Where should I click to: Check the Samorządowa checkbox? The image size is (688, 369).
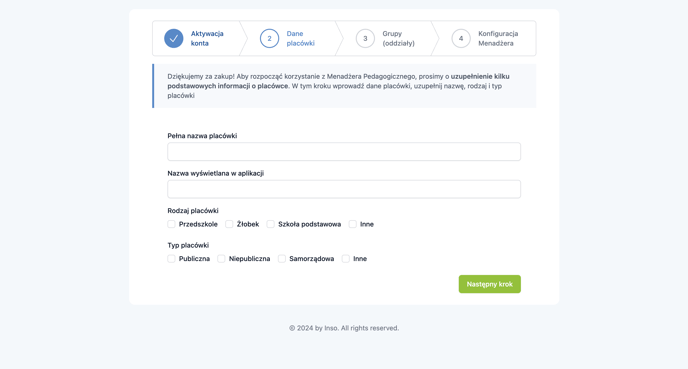point(282,259)
